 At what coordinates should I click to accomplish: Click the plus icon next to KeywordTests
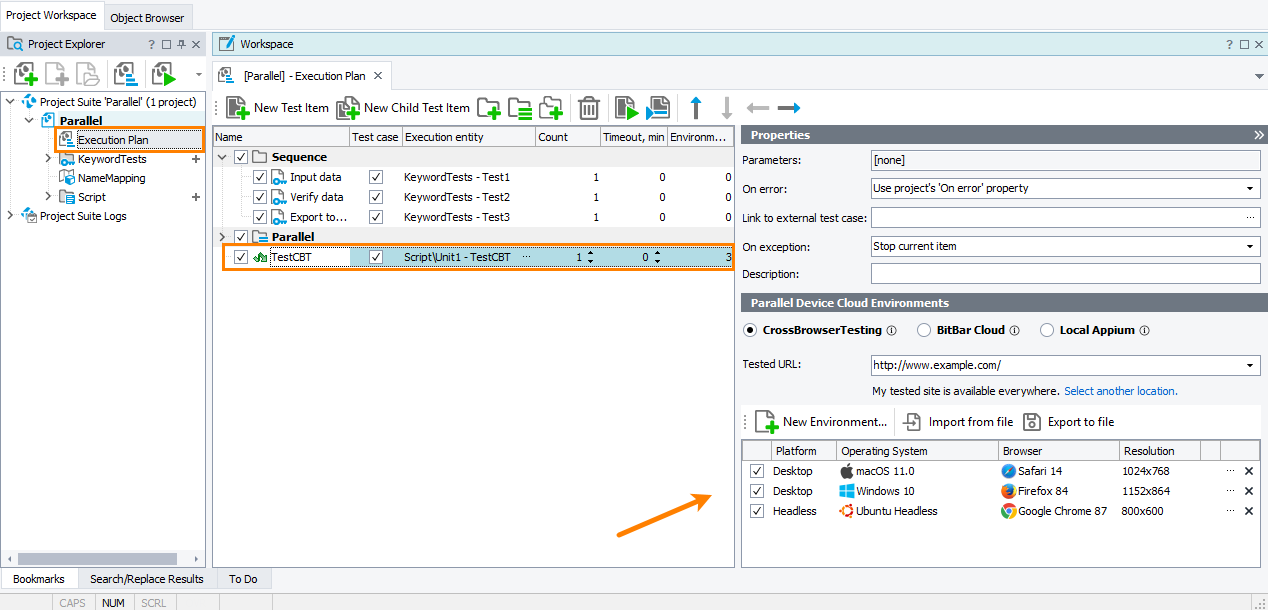pyautogui.click(x=196, y=159)
